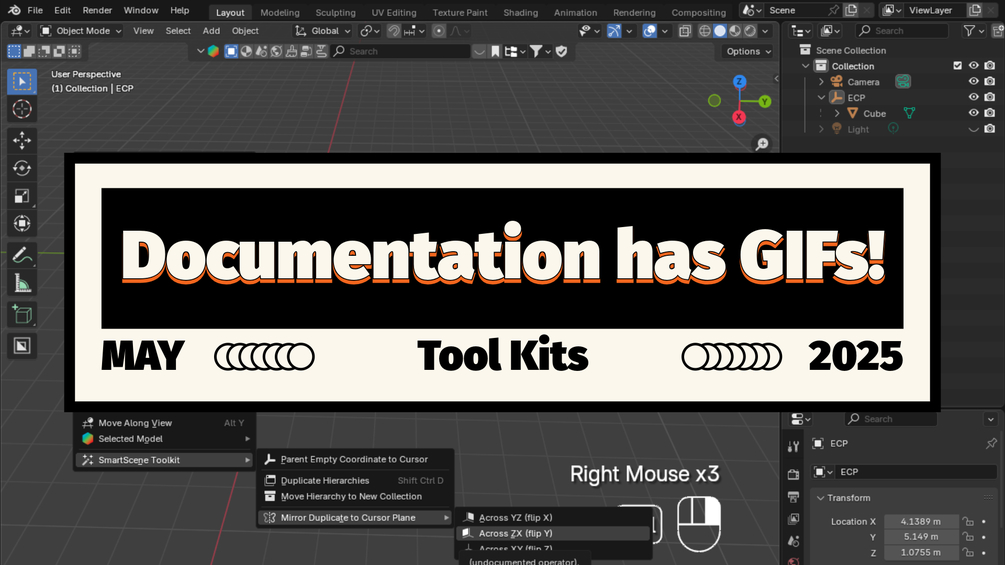This screenshot has height=565, width=1005.
Task: Click new scene duplicate icon beside Scene
Action: point(851,10)
